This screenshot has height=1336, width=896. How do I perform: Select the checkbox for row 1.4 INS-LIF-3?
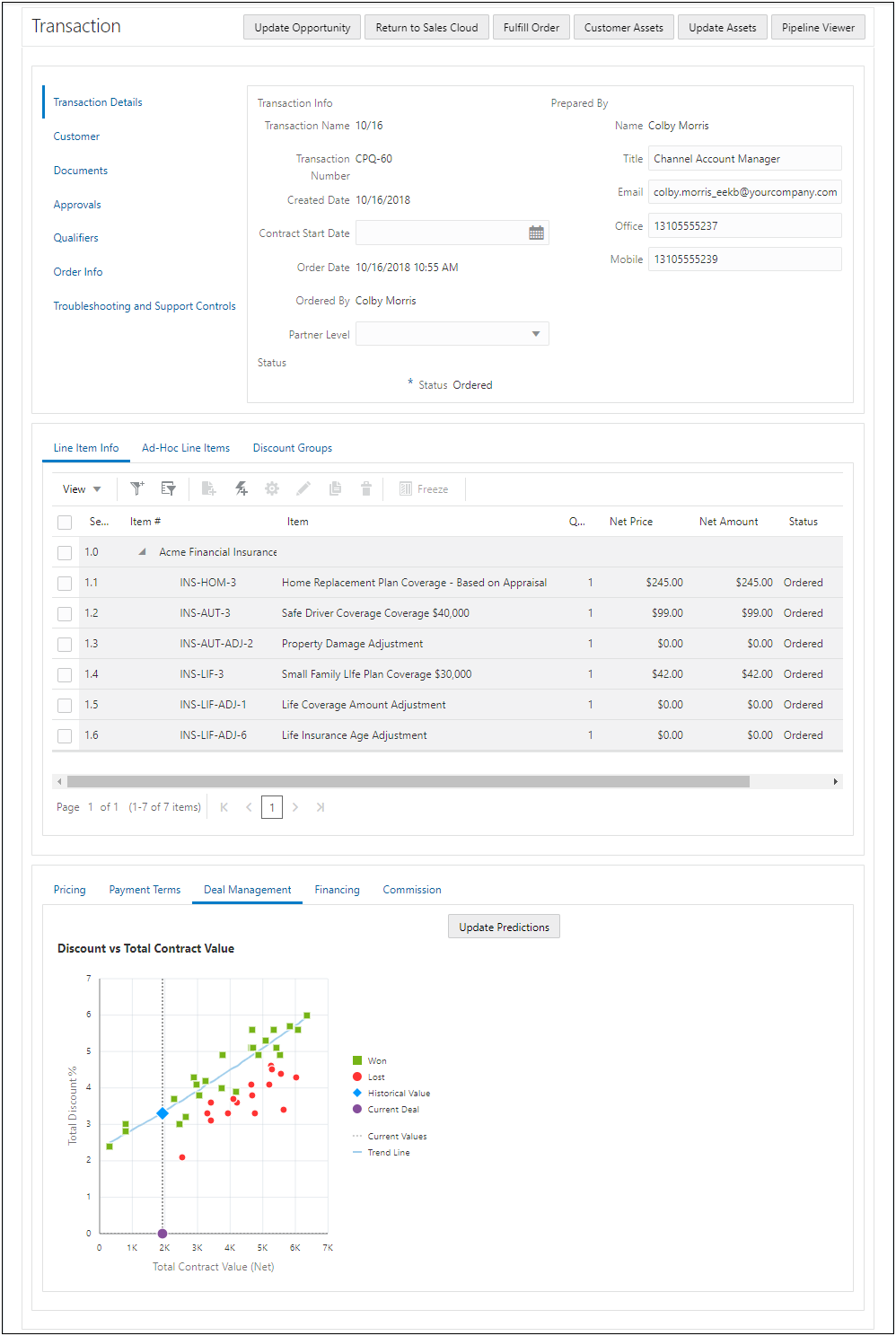[65, 675]
